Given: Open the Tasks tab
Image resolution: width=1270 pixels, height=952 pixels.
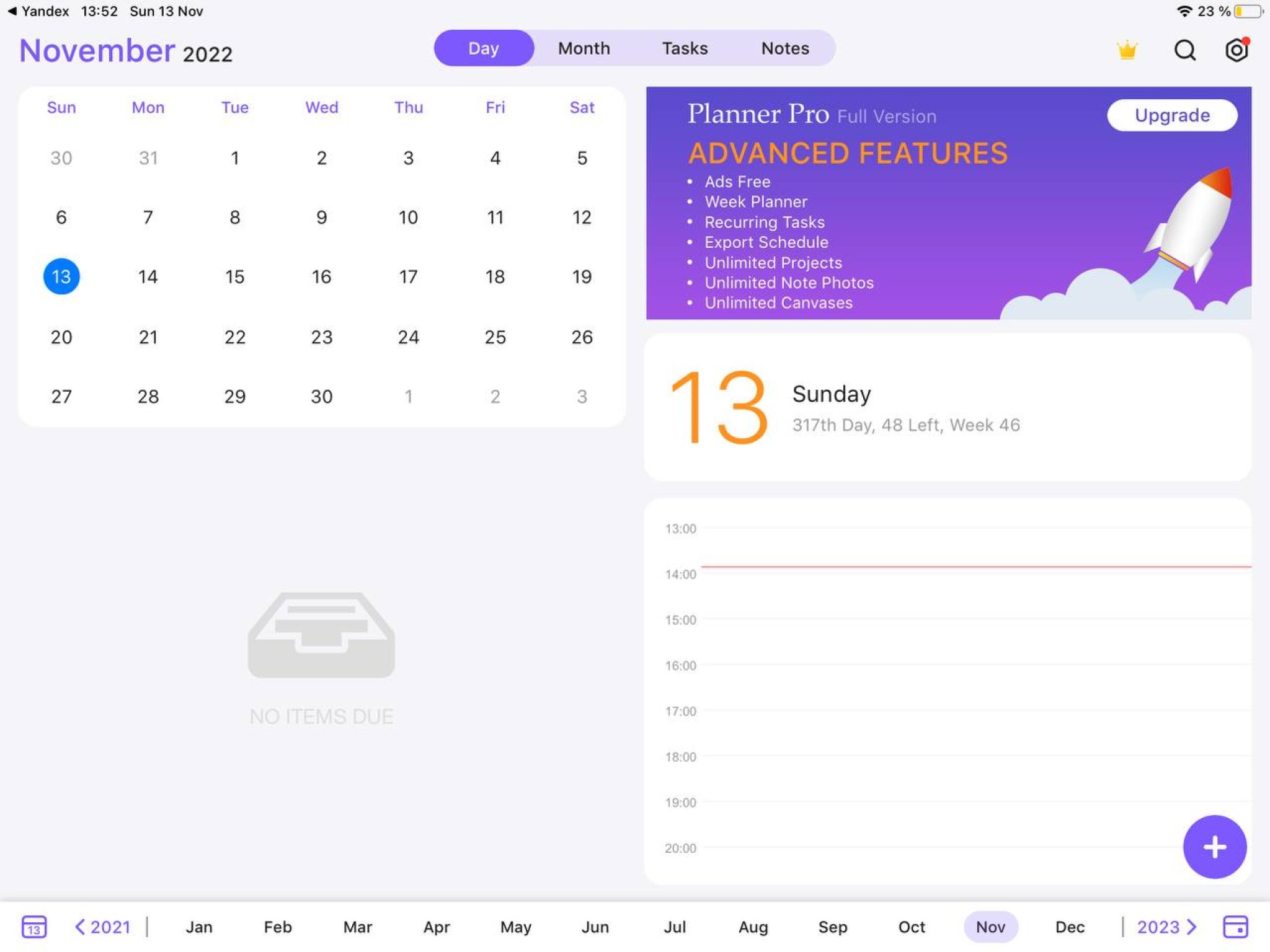Looking at the screenshot, I should (x=685, y=48).
